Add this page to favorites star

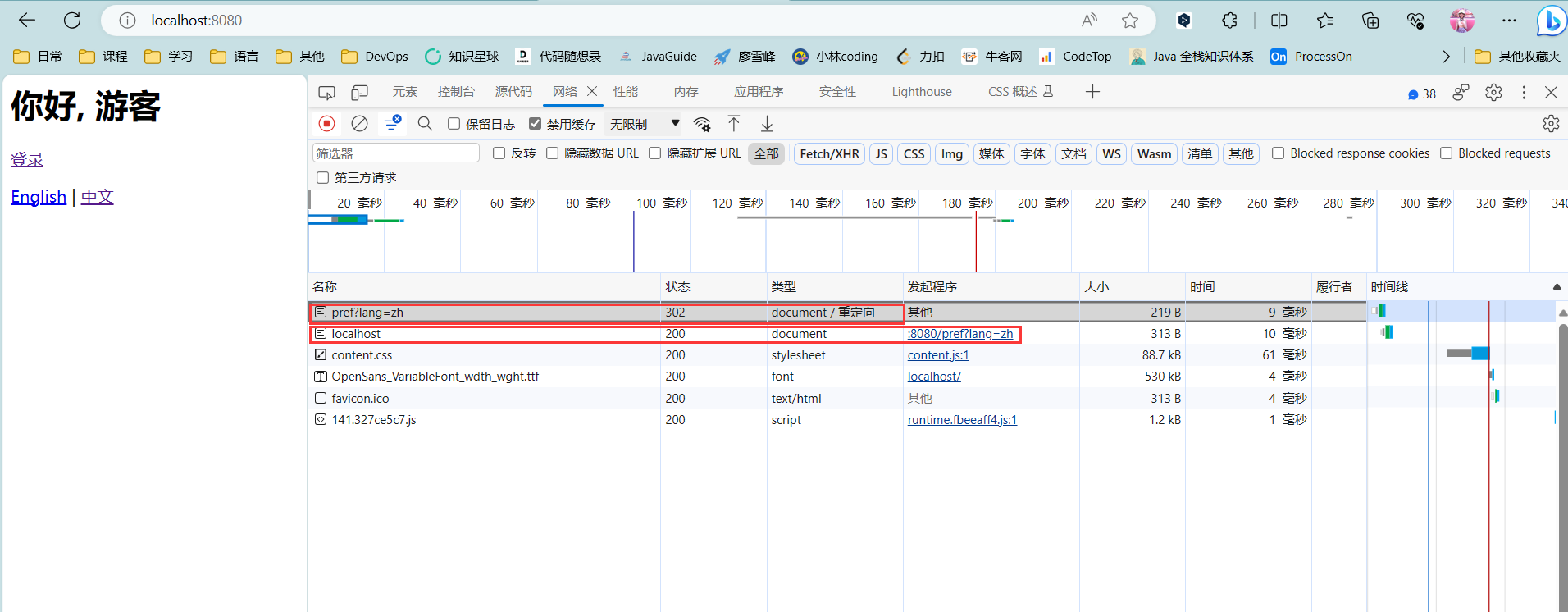(x=1130, y=21)
